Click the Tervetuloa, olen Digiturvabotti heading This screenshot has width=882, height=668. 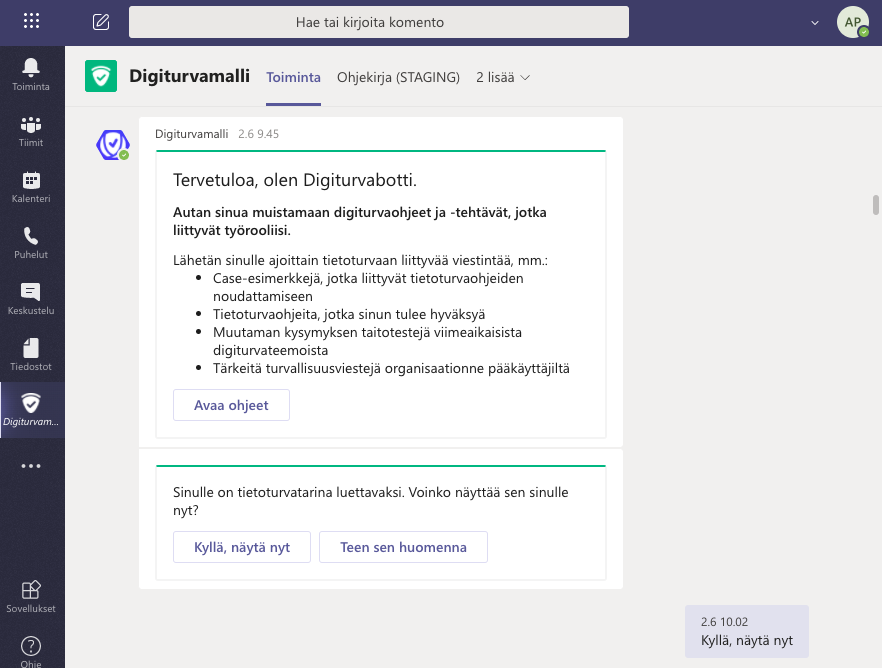(295, 180)
